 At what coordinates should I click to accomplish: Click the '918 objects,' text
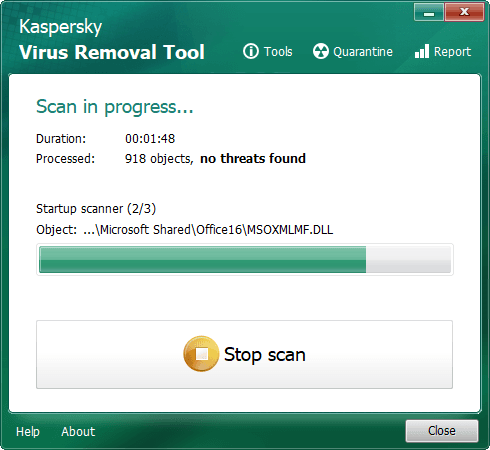[x=159, y=159]
